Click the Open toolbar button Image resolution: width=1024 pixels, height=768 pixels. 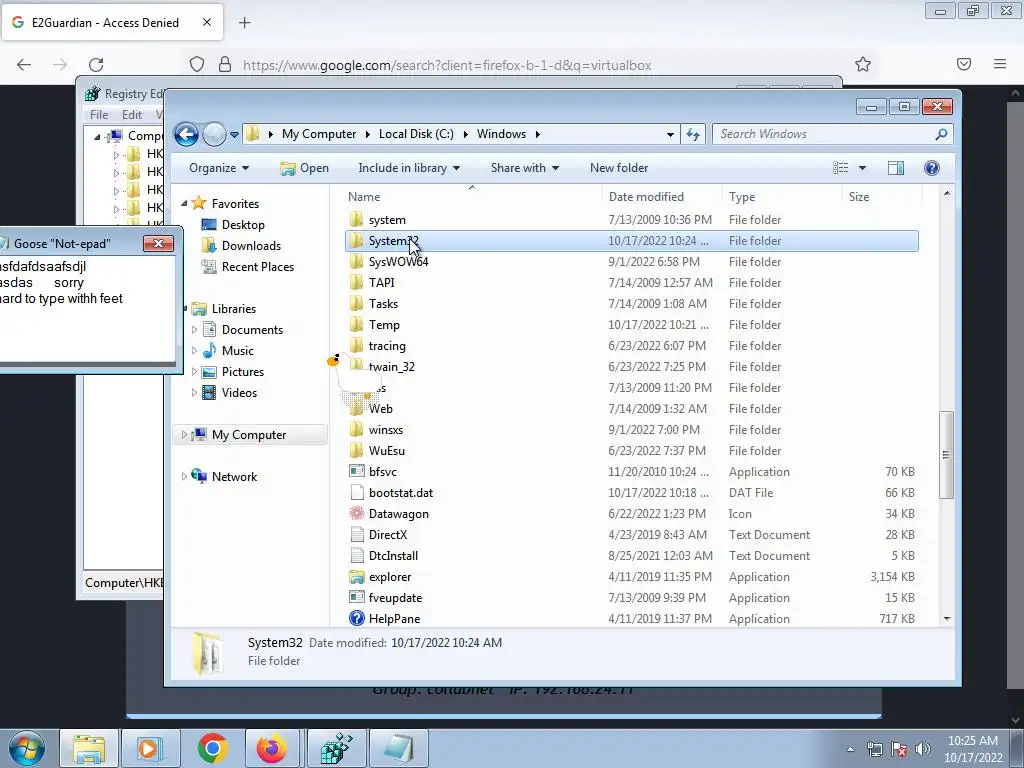(x=304, y=168)
